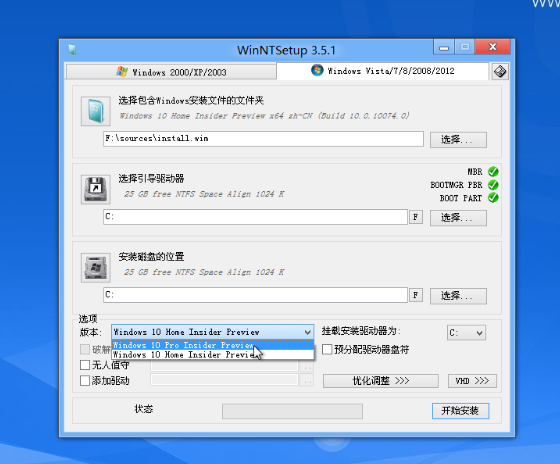
Task: Click the WinNTSetup title bar app icon
Action: point(72,50)
